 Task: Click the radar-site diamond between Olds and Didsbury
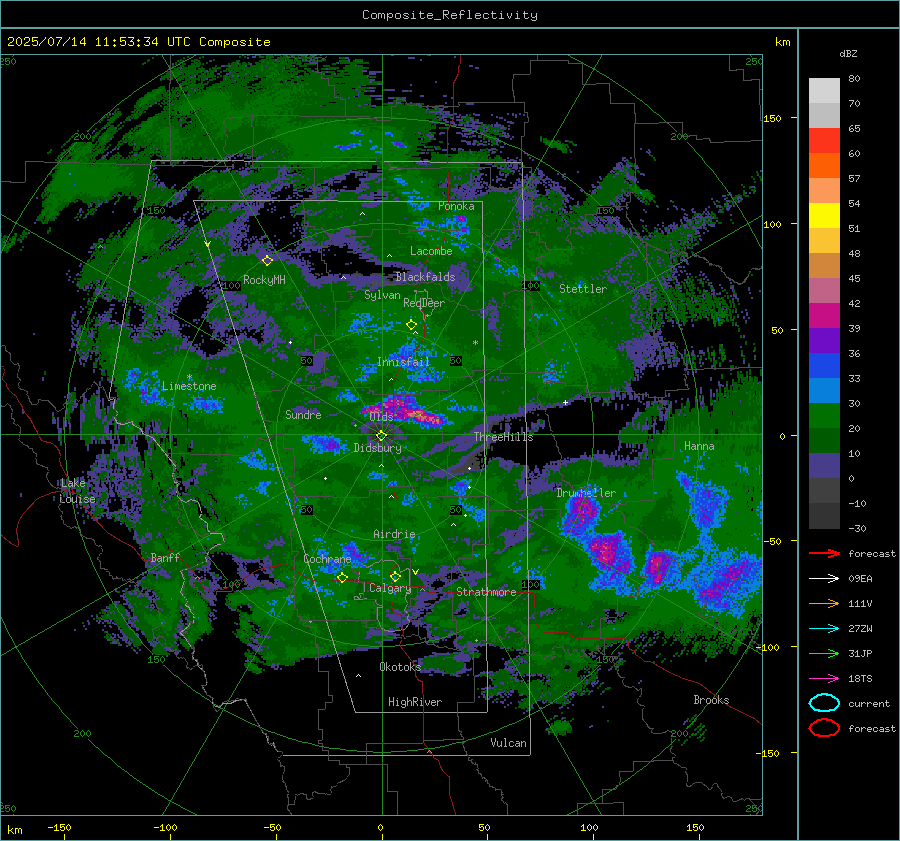pos(381,436)
